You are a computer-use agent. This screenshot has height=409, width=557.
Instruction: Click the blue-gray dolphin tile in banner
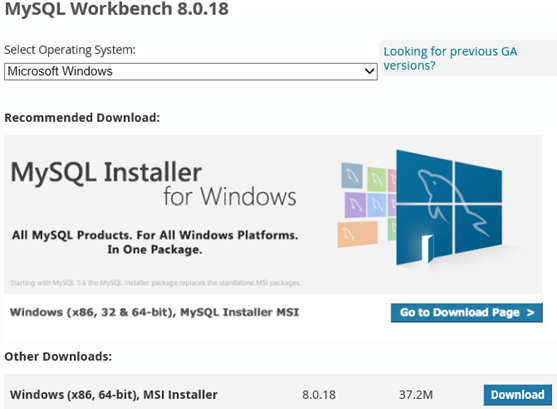(352, 175)
